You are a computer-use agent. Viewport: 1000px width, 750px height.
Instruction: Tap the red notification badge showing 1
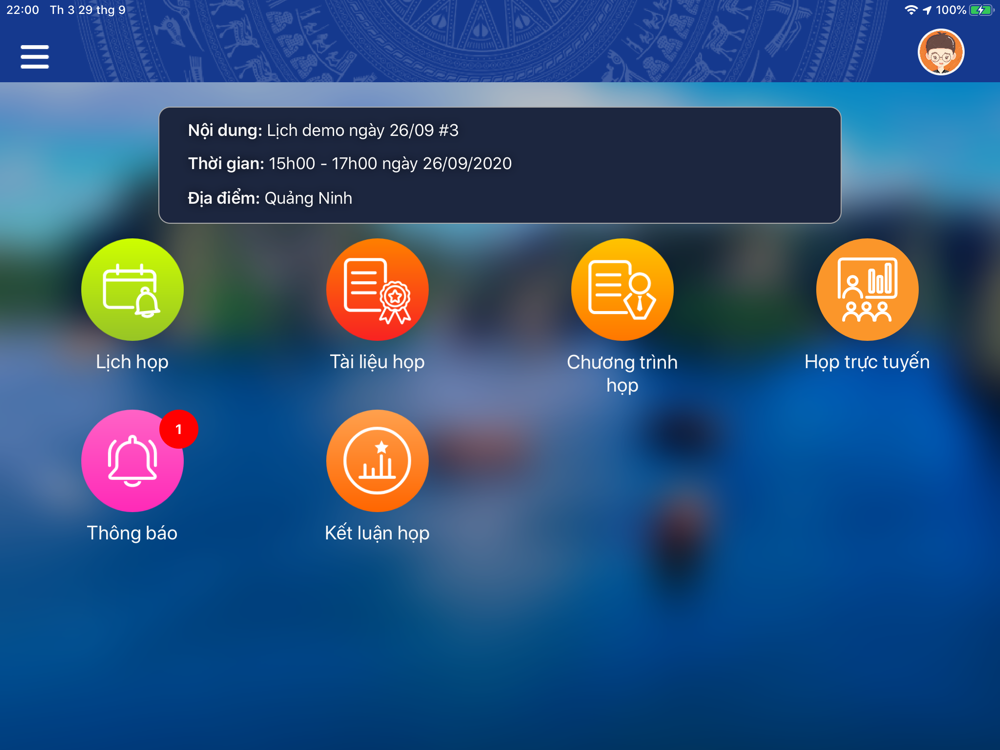179,429
